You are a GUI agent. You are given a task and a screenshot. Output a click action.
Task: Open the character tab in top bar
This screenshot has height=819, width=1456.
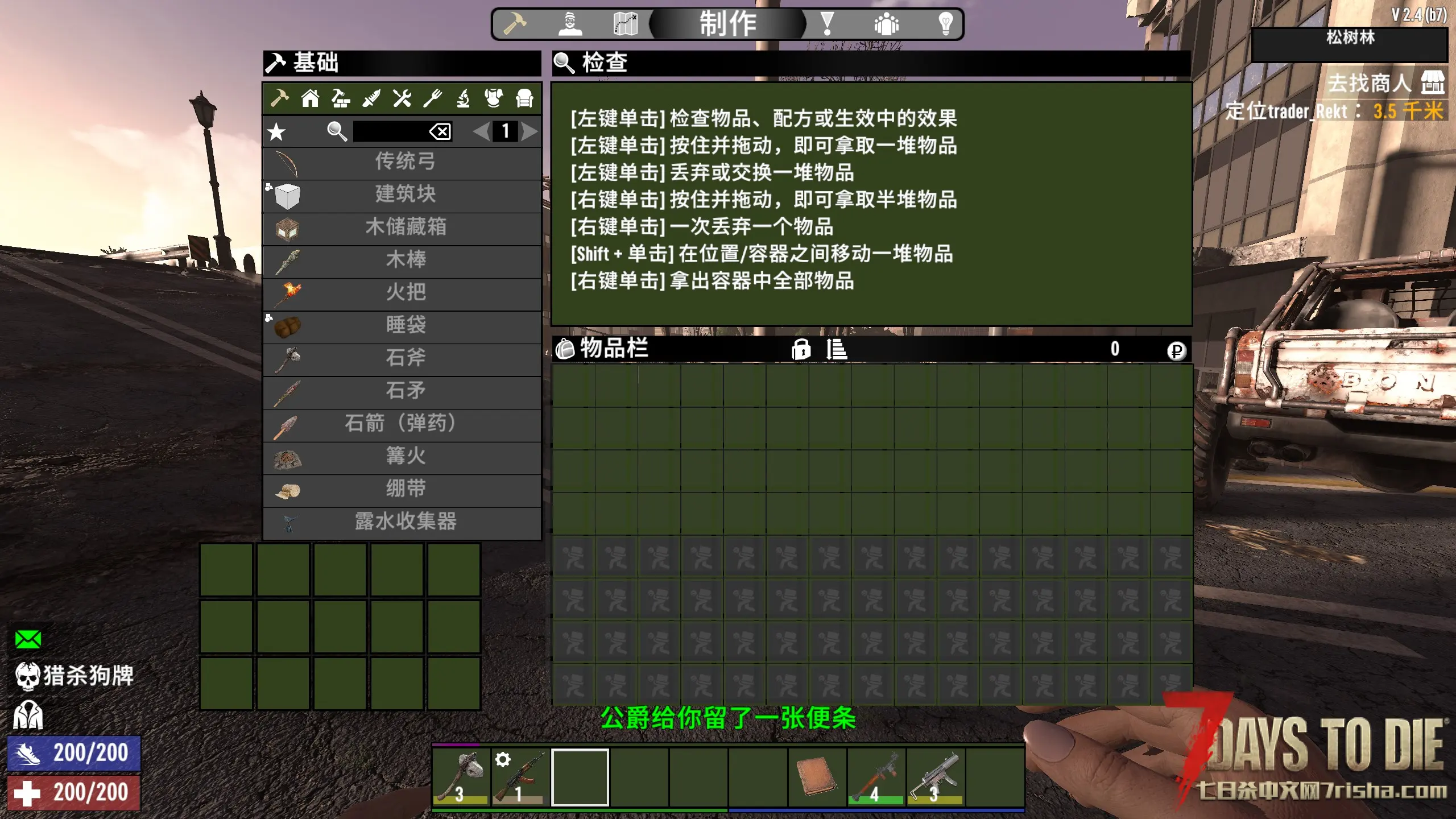[x=570, y=24]
